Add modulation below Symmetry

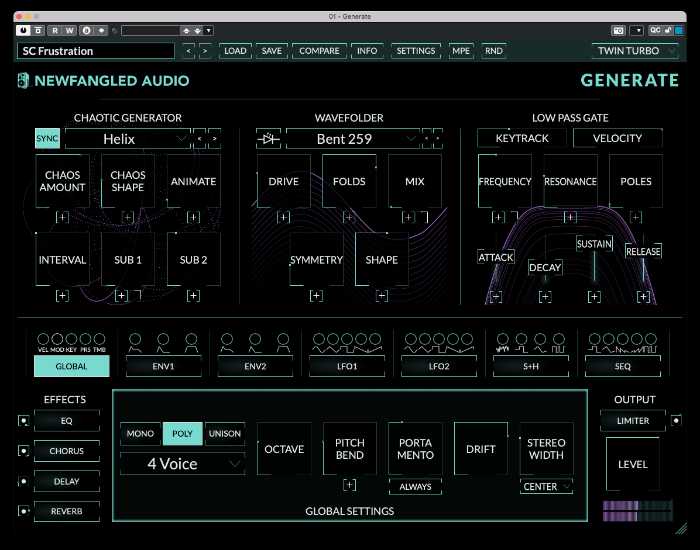(316, 296)
